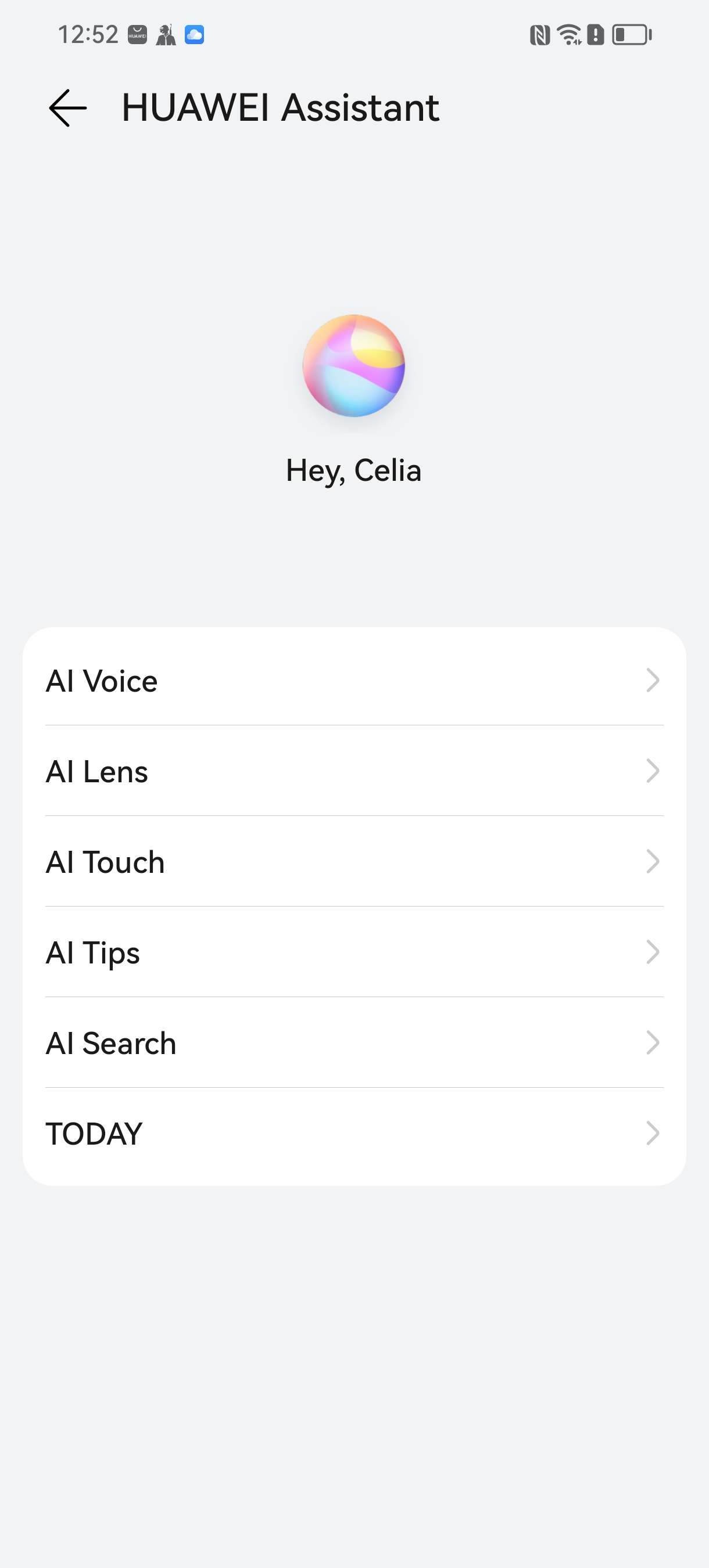
Task: Click the AI Tips chevron arrow
Action: click(x=653, y=952)
